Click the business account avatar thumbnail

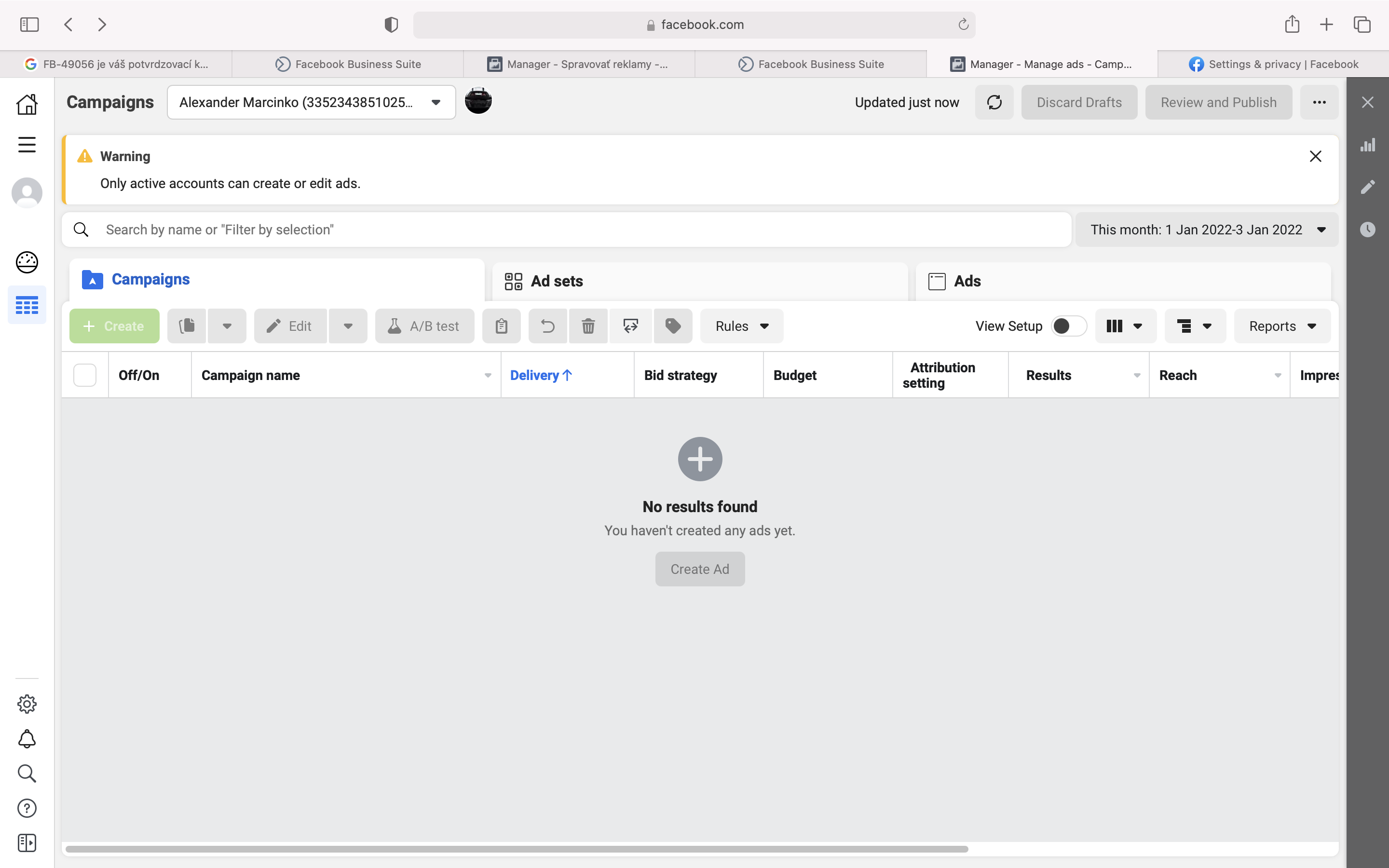pos(478,101)
